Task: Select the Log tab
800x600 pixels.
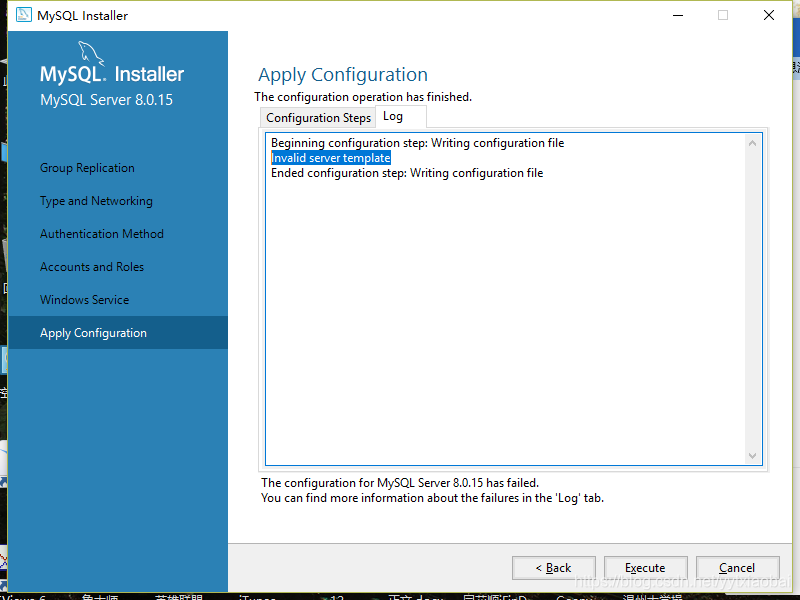Action: (401, 116)
